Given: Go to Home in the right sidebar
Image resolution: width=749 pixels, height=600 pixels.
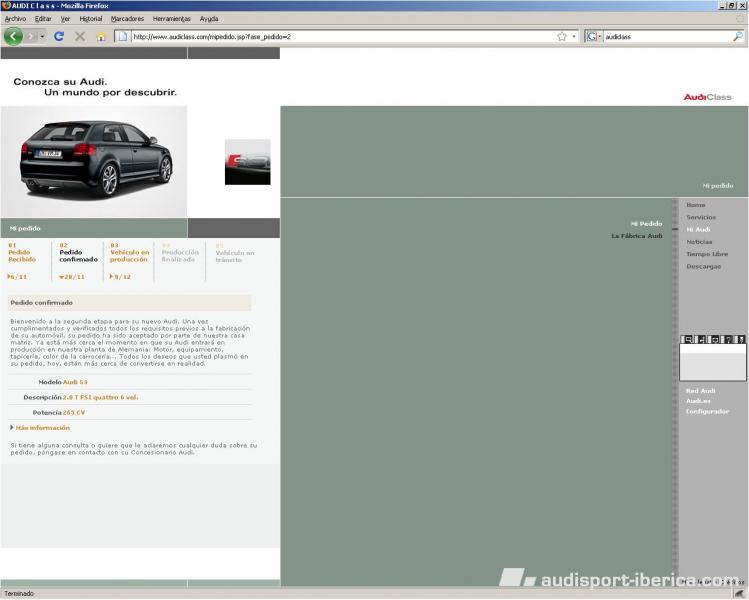Looking at the screenshot, I should (696, 205).
